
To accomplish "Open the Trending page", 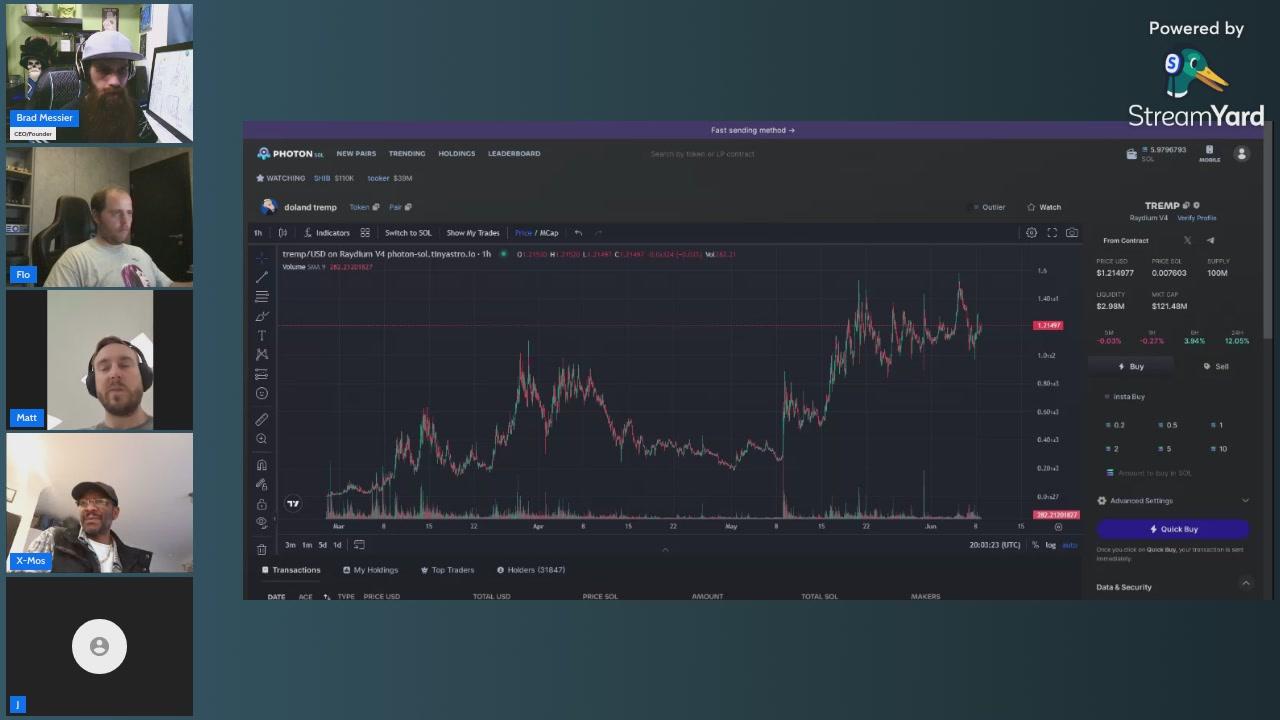I will click(x=407, y=153).
